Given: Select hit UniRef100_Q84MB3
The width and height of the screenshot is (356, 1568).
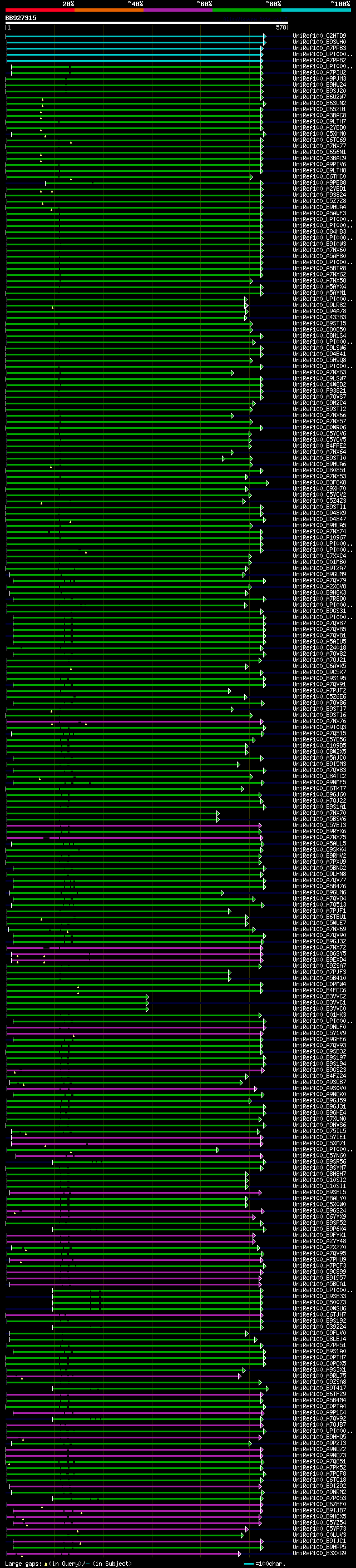Looking at the screenshot, I should click(x=319, y=231).
